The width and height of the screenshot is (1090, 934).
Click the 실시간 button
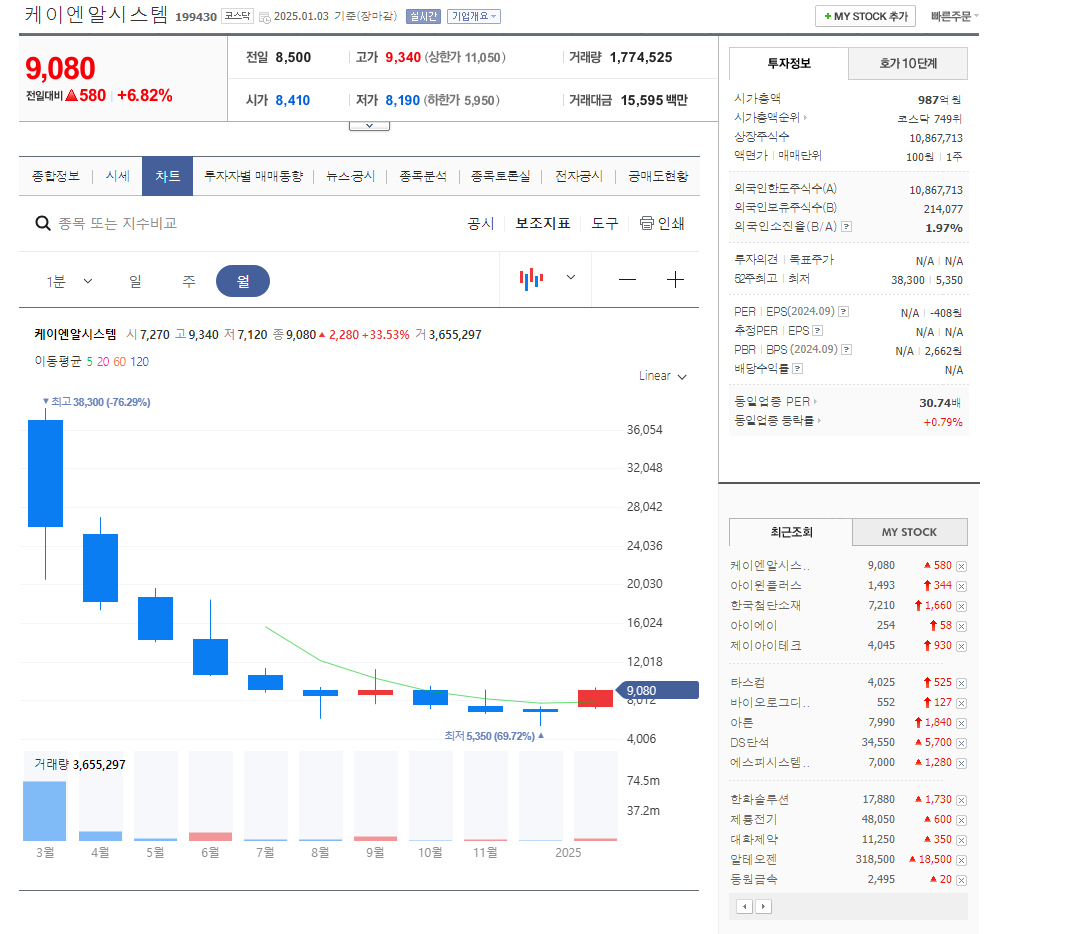423,16
